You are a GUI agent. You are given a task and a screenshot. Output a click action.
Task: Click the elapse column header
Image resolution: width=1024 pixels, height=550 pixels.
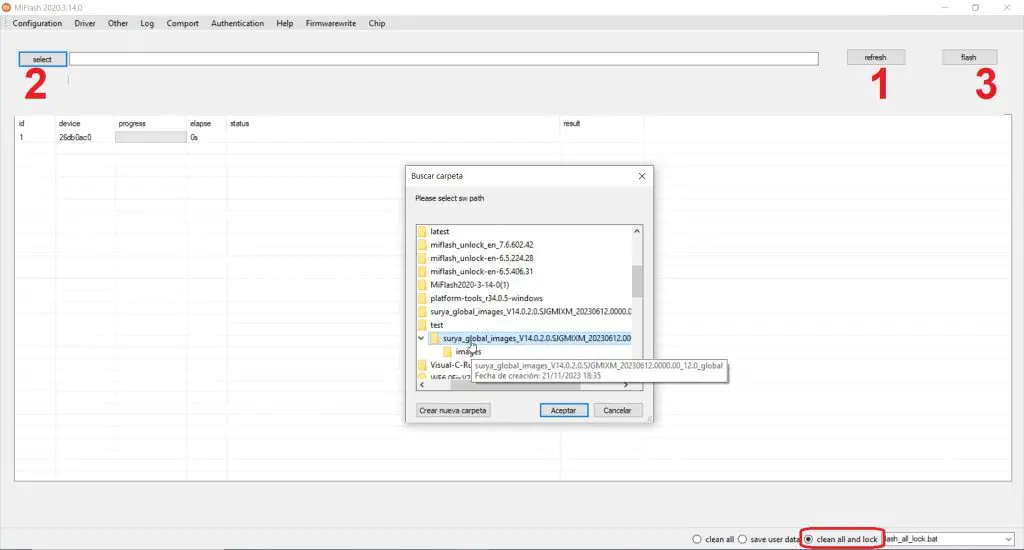tap(200, 123)
